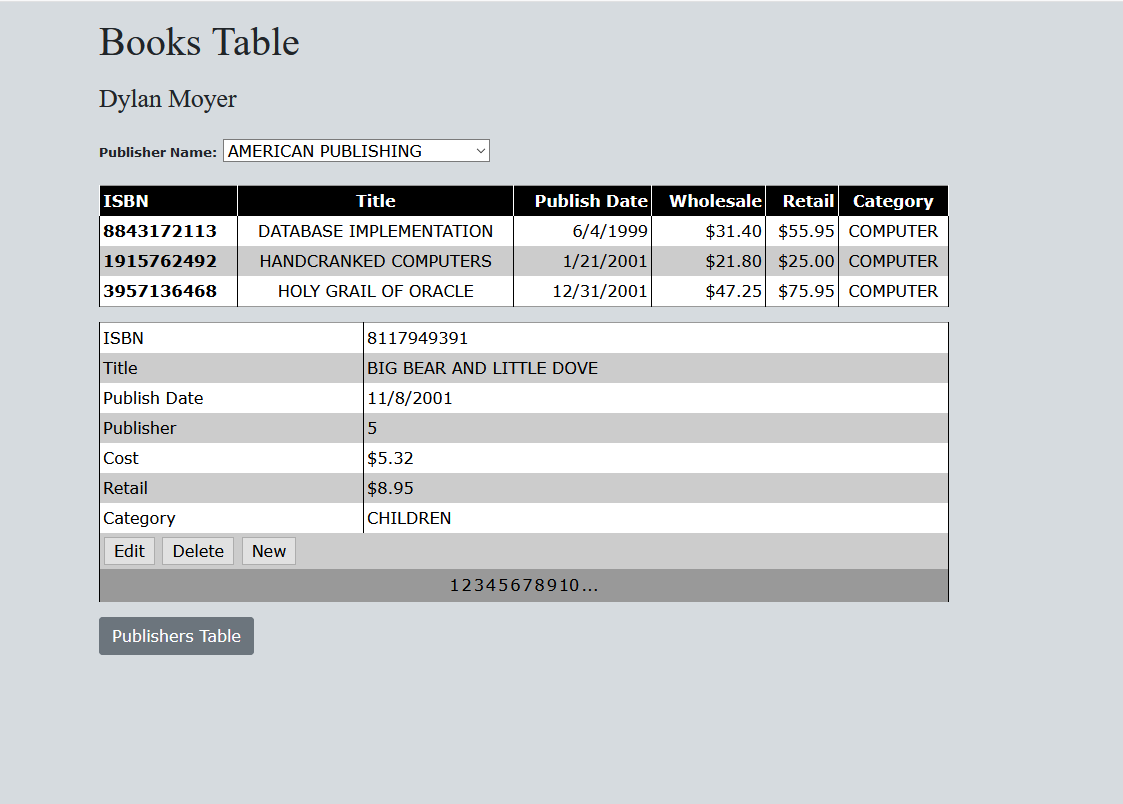Go to pager page 10
Viewport: 1123px width, 804px height.
click(571, 586)
